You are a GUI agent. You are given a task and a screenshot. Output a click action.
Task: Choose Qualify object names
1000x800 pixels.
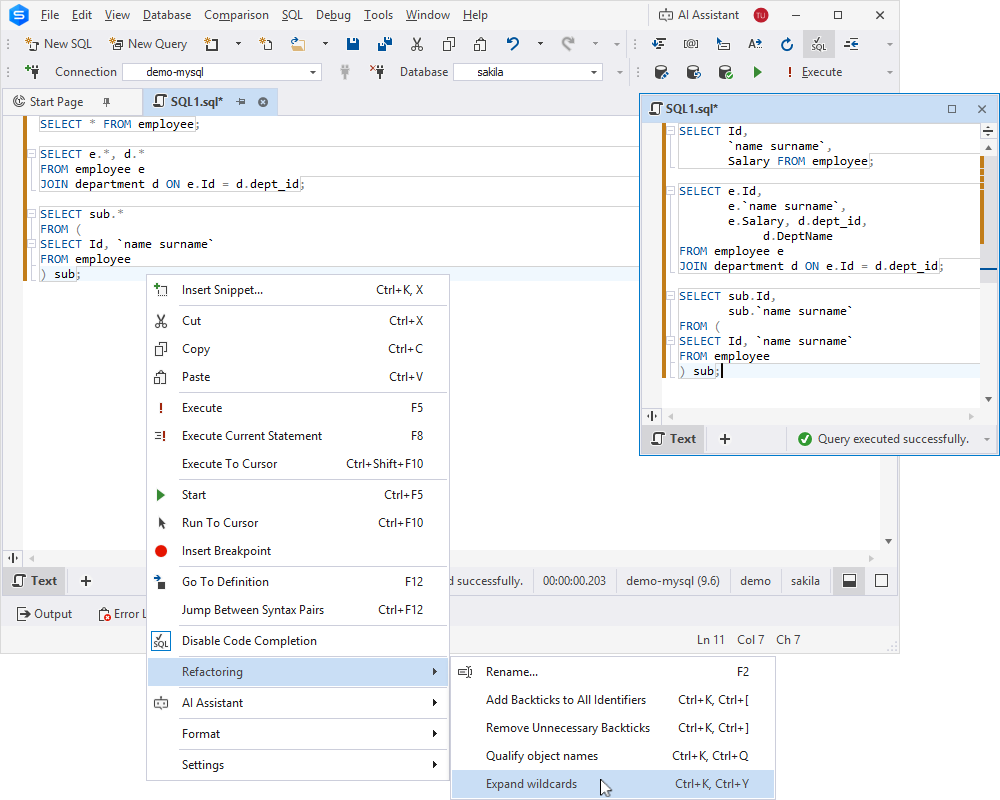click(613, 756)
